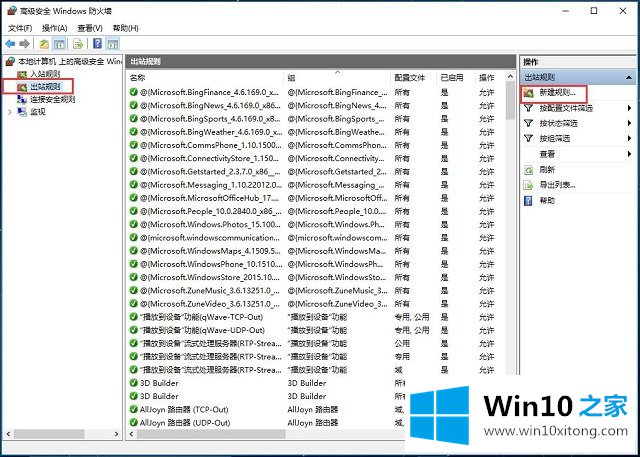Click the rules list horizontal scrollbar thumb
Image resolution: width=640 pixels, height=457 pixels.
pyautogui.click(x=211, y=434)
